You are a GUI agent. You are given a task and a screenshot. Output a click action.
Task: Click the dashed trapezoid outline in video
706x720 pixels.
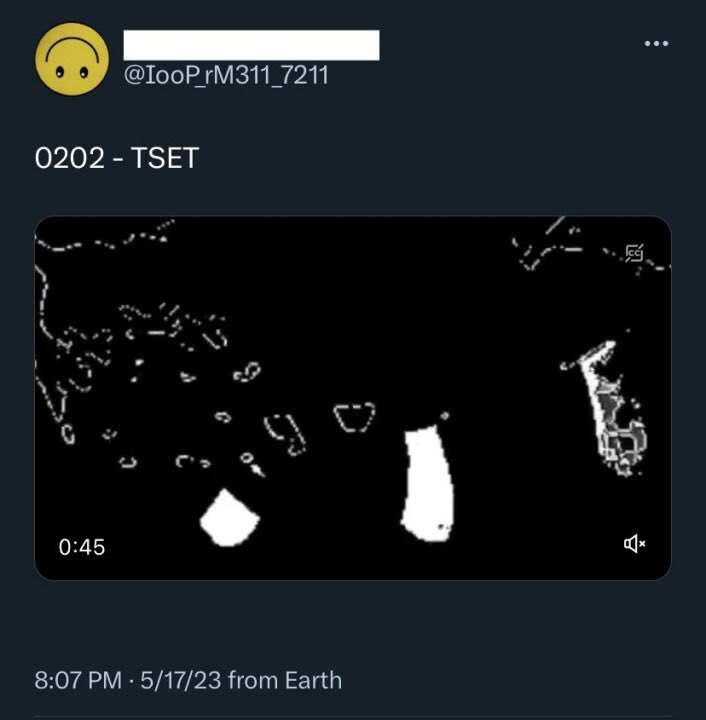pos(354,417)
